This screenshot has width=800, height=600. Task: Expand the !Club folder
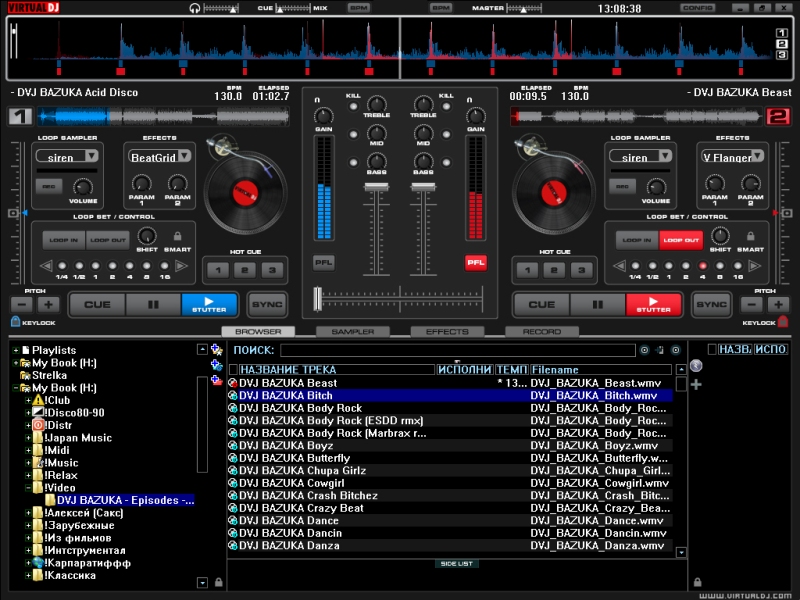click(x=28, y=401)
